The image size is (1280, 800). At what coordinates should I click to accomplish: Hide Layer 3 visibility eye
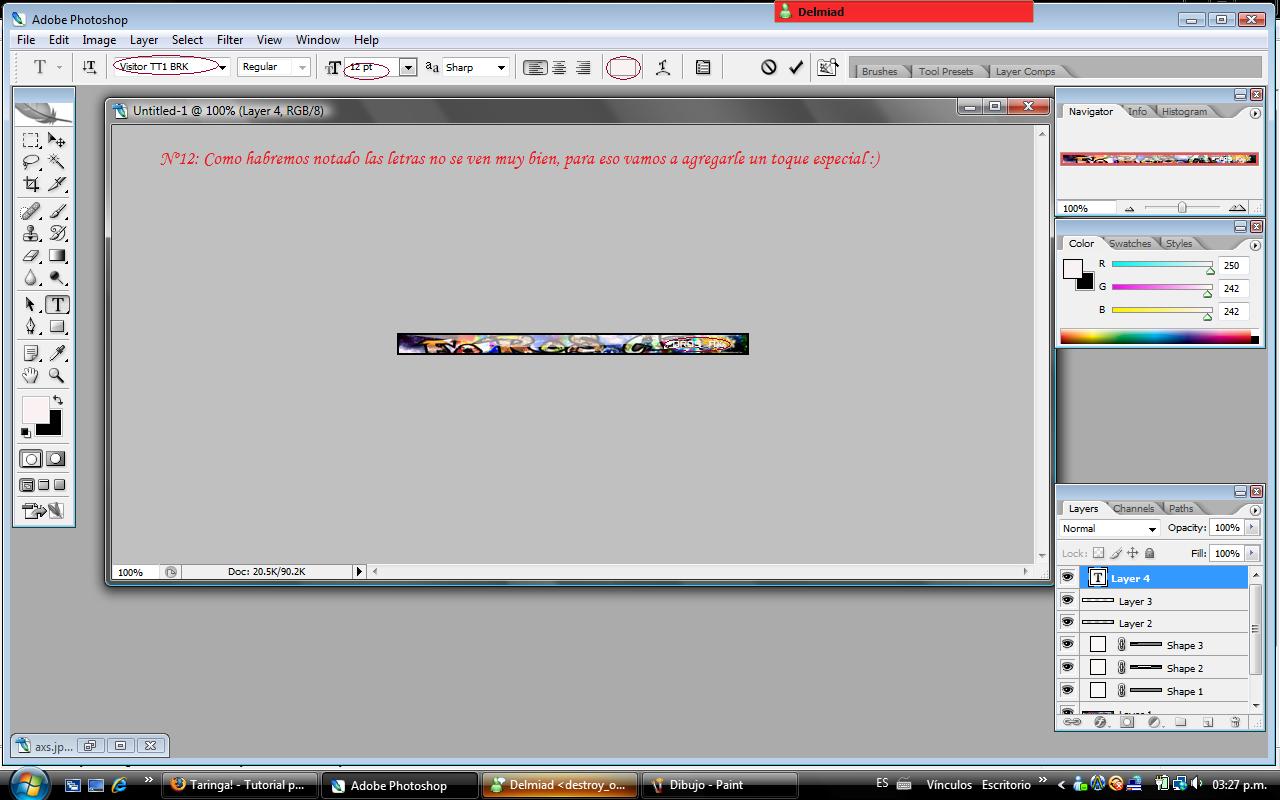[1067, 600]
